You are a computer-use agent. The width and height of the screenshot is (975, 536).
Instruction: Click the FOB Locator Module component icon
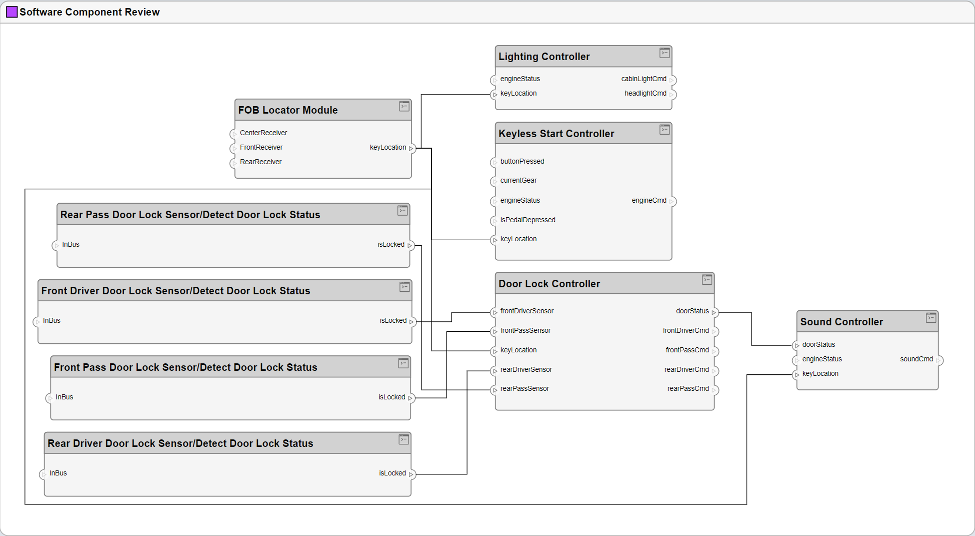(x=404, y=106)
